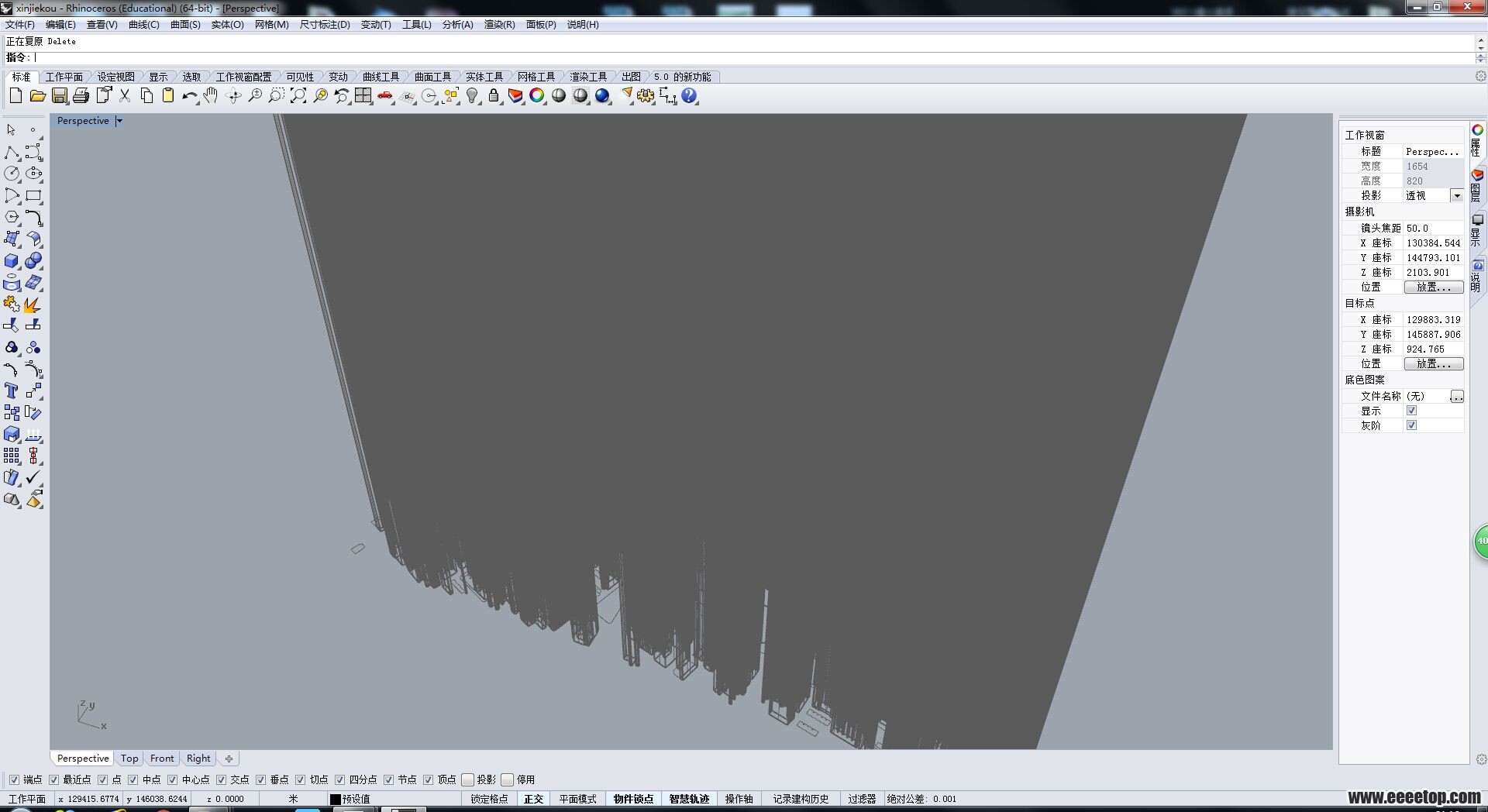Open the 渲染(R) menu

coord(499,24)
